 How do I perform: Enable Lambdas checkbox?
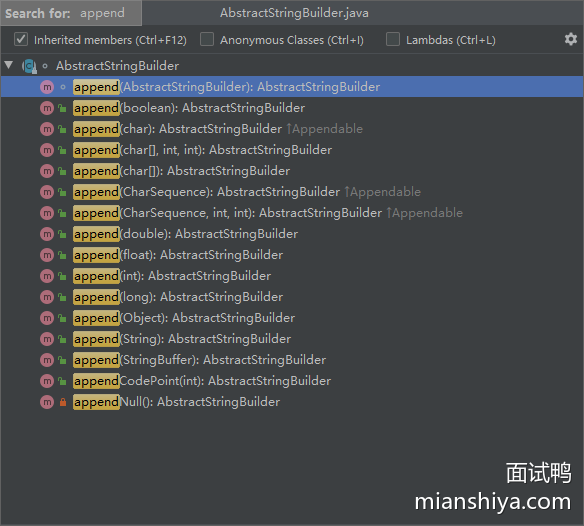point(393,39)
